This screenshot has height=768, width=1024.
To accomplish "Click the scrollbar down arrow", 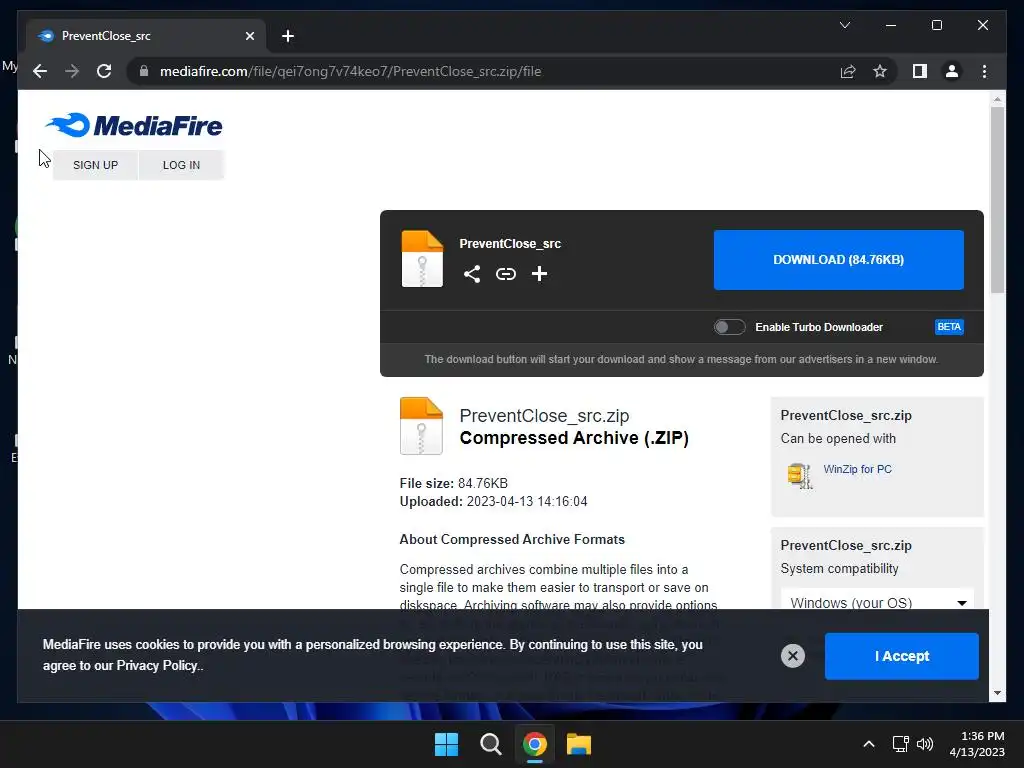I will coord(997,693).
